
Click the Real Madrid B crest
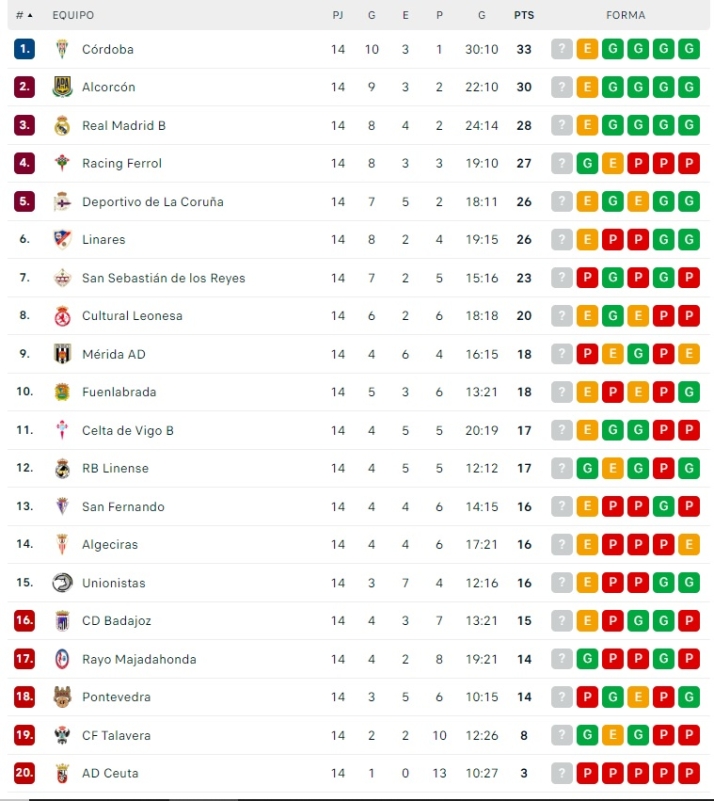pos(62,125)
